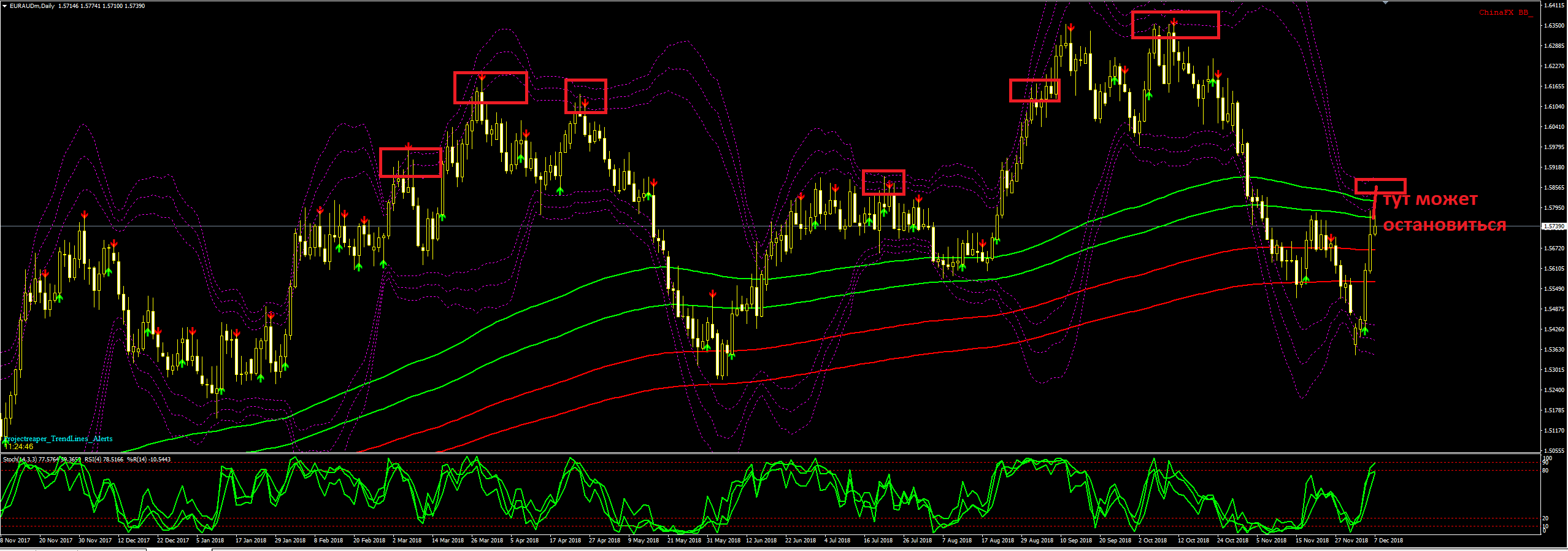Click the 29 Jan 2018 date label

tap(290, 541)
